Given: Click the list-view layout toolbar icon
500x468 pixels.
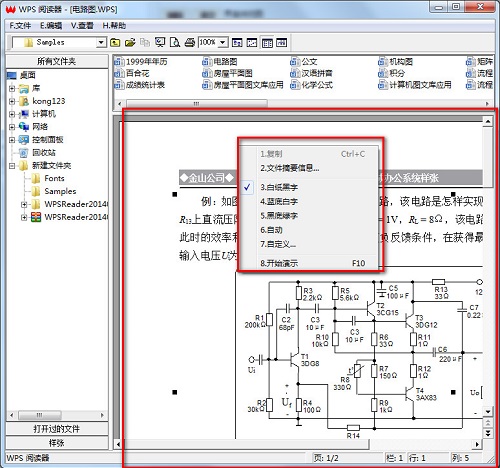Looking at the screenshot, I should tap(267, 43).
